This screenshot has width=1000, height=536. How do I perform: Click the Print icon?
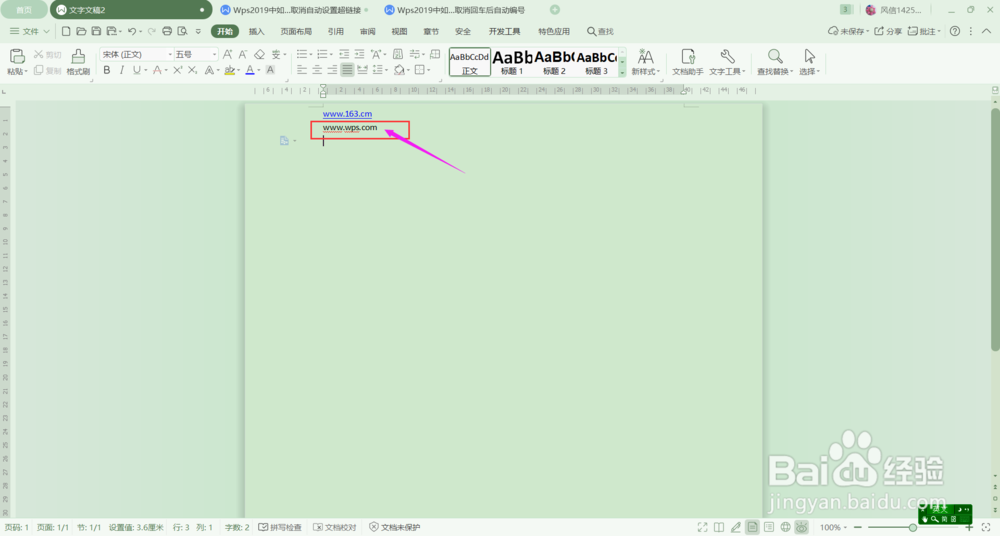point(167,31)
